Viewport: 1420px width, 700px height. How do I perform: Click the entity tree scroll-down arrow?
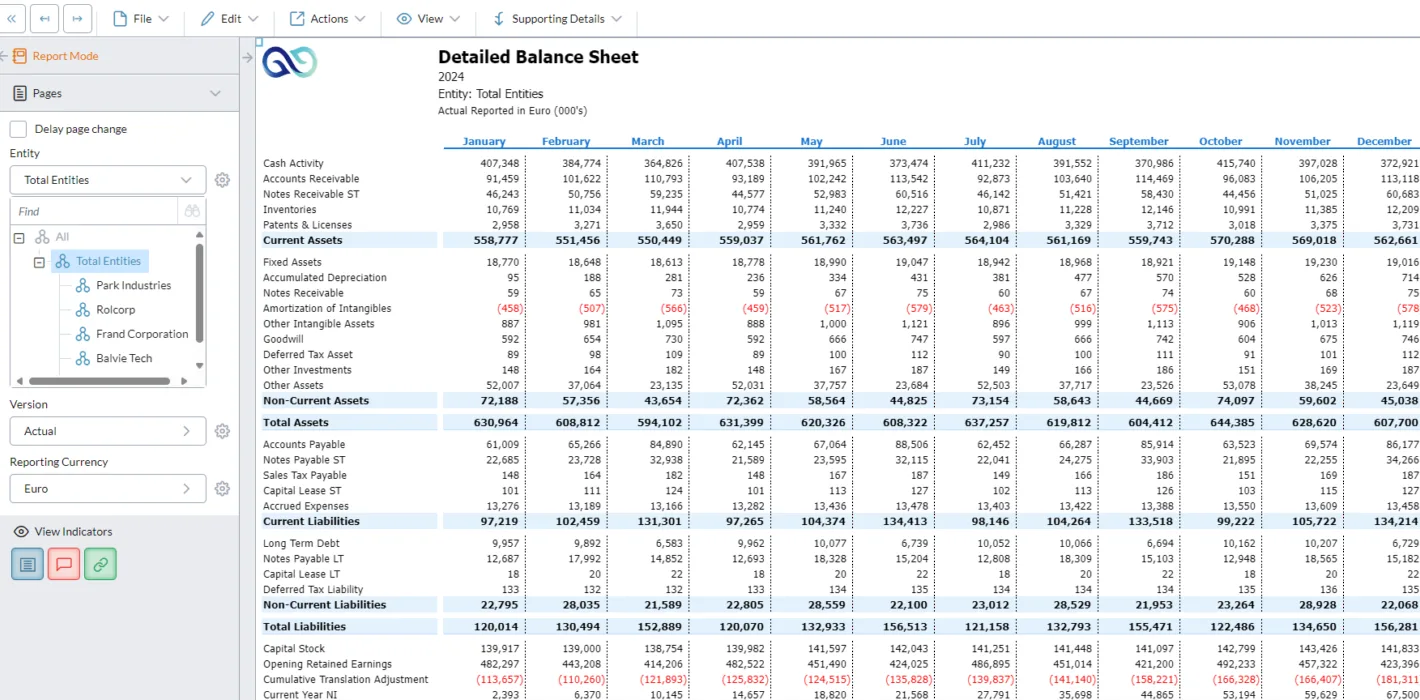tap(199, 366)
